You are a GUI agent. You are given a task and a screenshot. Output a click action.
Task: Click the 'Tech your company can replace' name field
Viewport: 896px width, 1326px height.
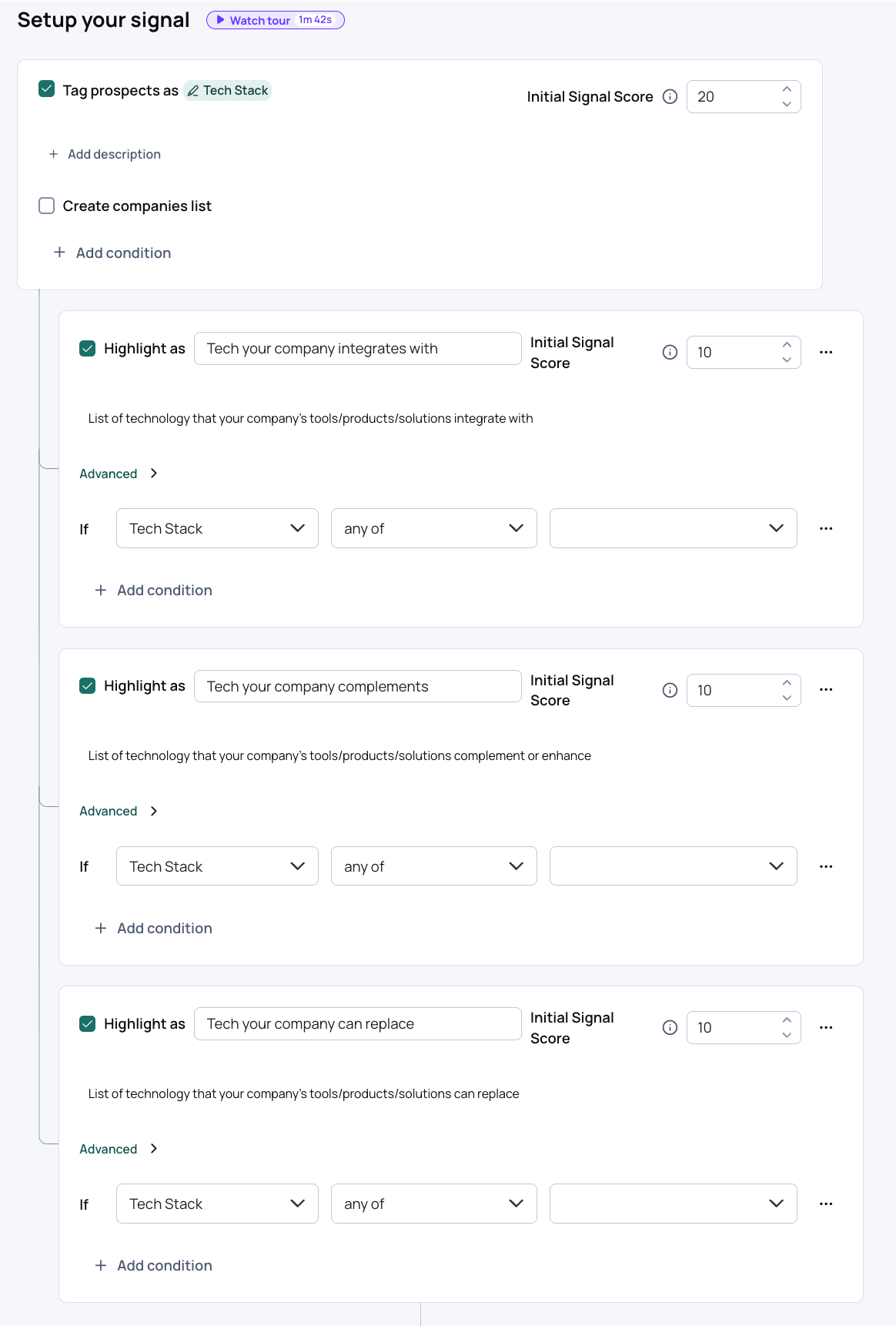357,1023
